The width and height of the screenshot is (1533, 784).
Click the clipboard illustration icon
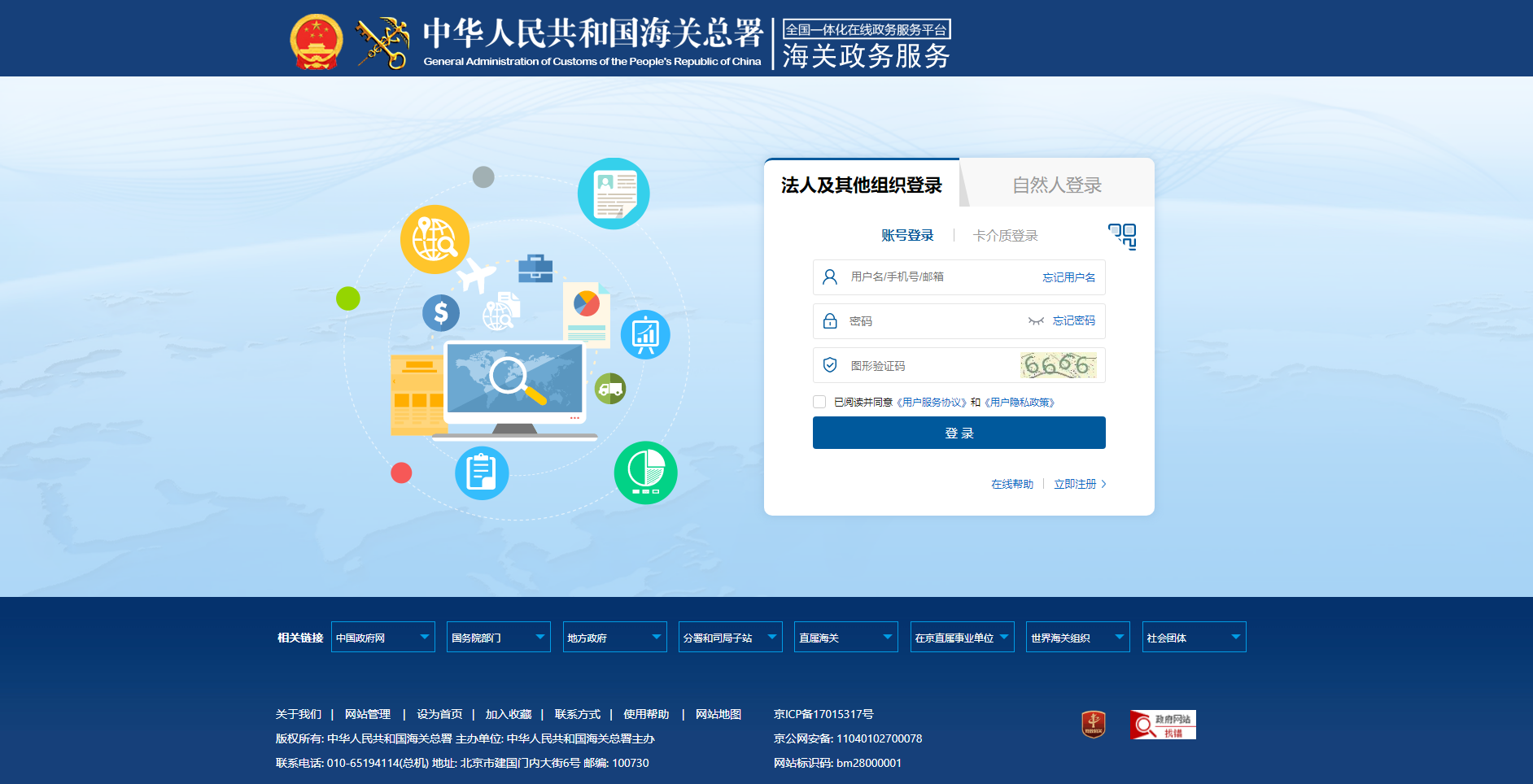482,473
